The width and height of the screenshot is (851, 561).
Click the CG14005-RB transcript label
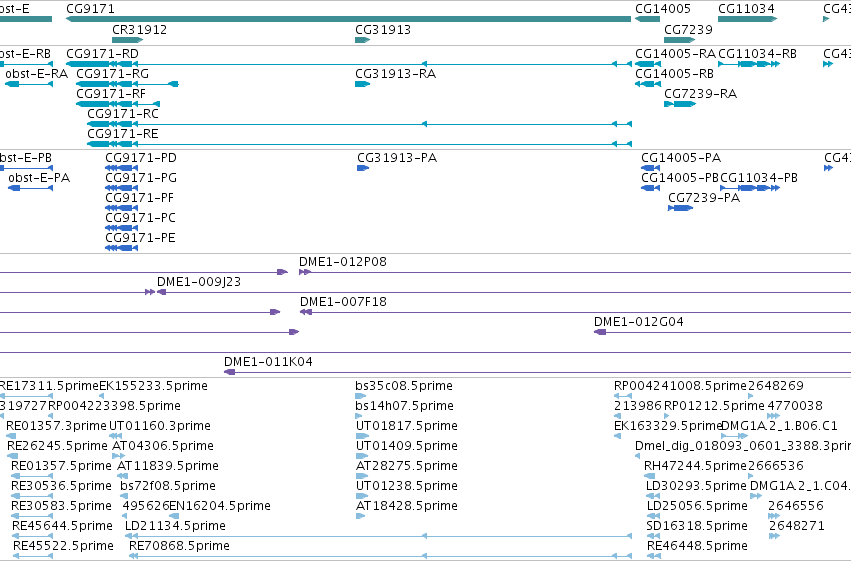(675, 74)
